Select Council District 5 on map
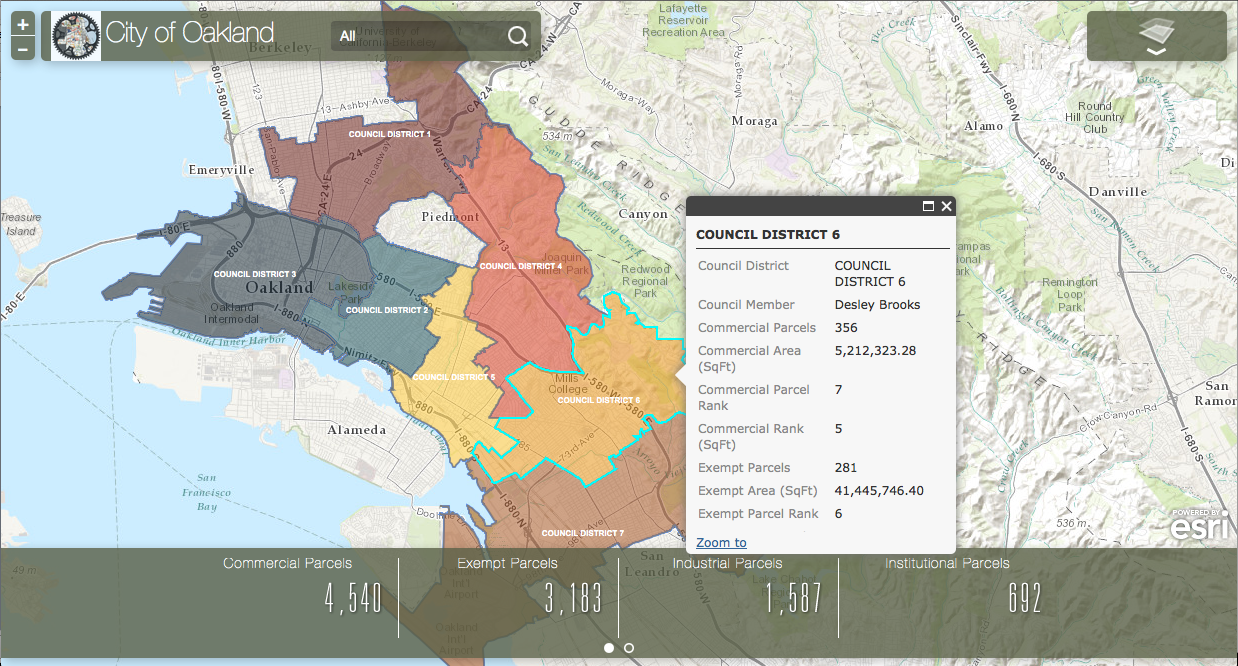1238x666 pixels. (x=453, y=377)
